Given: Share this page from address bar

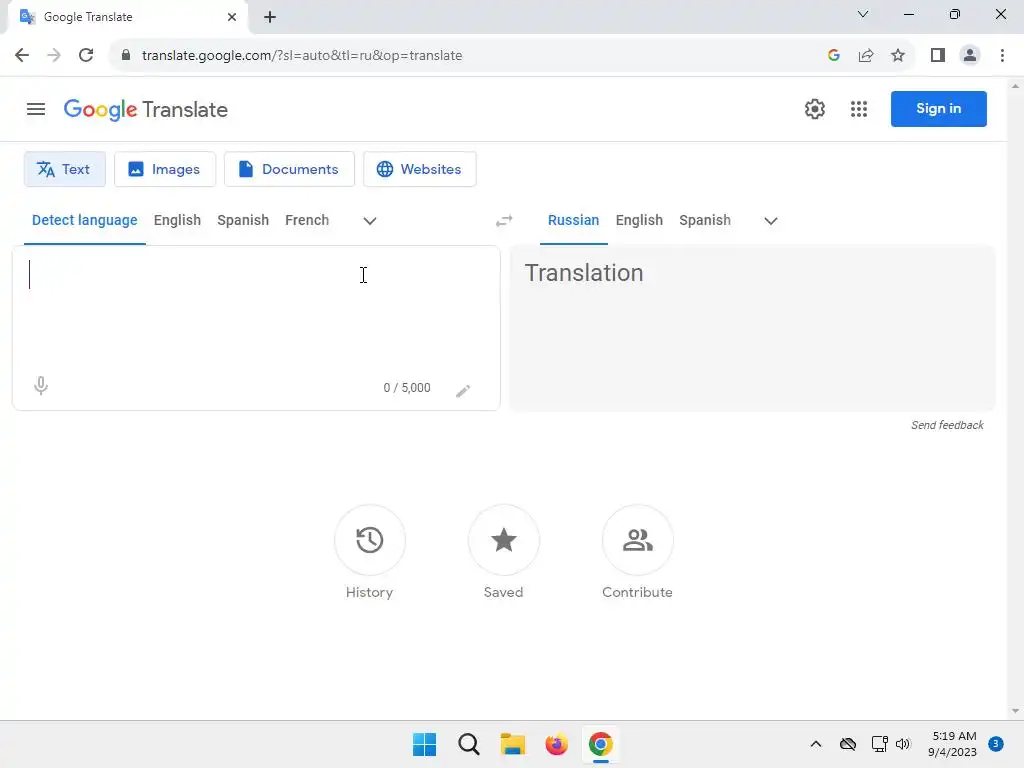Looking at the screenshot, I should [866, 55].
